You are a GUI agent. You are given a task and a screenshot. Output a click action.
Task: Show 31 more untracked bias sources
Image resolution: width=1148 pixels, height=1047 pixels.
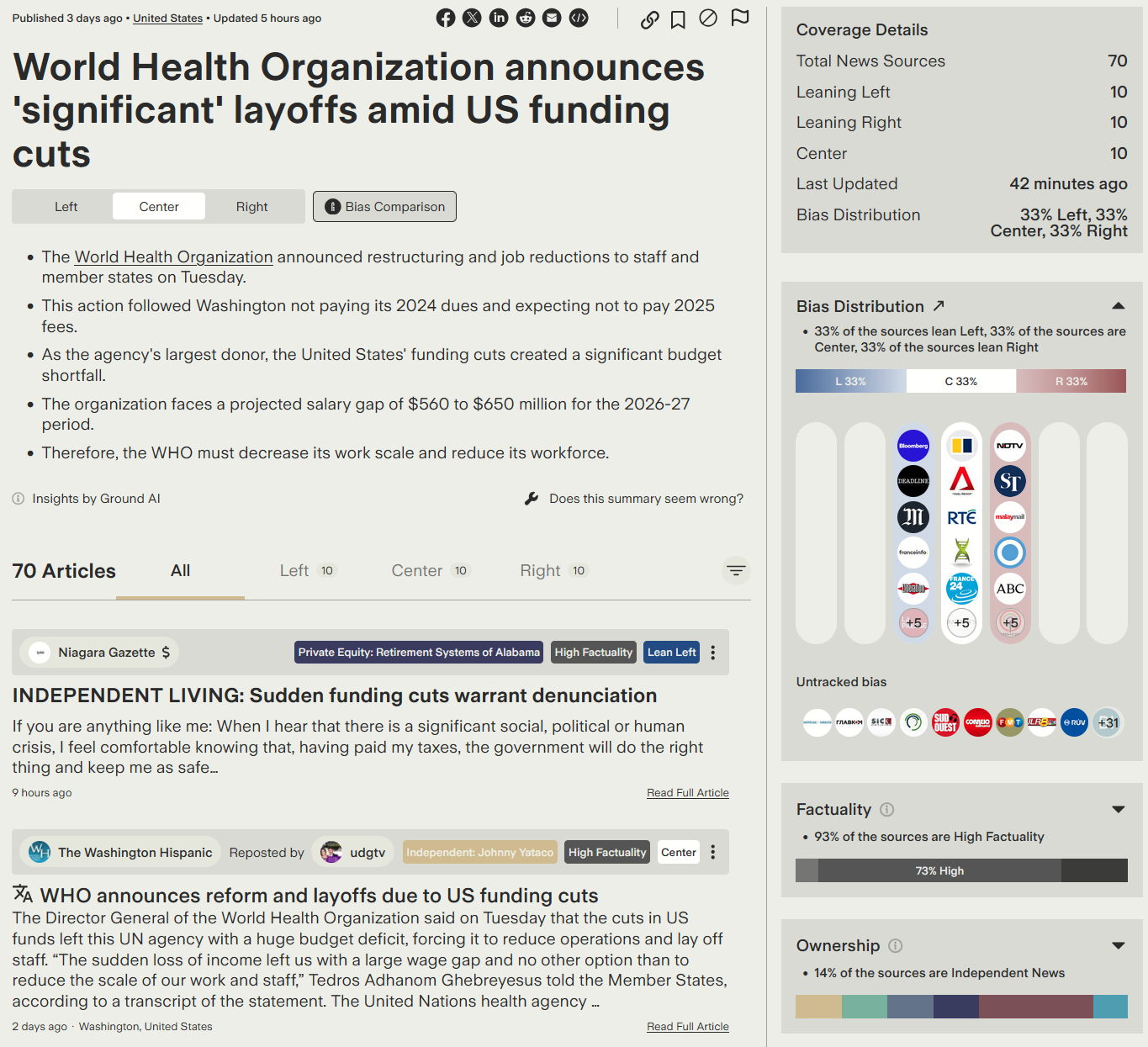[1108, 722]
